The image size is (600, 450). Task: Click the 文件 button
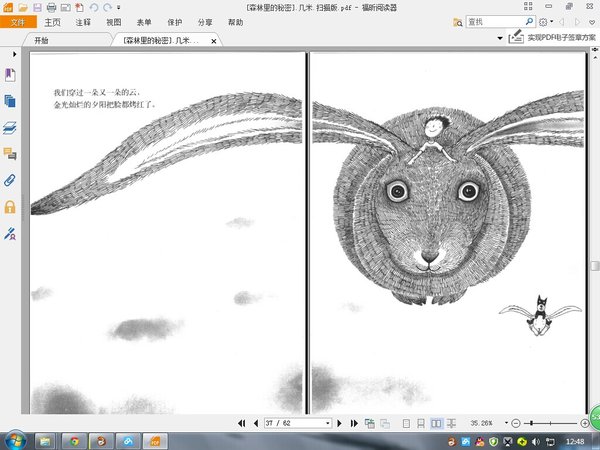(17, 21)
